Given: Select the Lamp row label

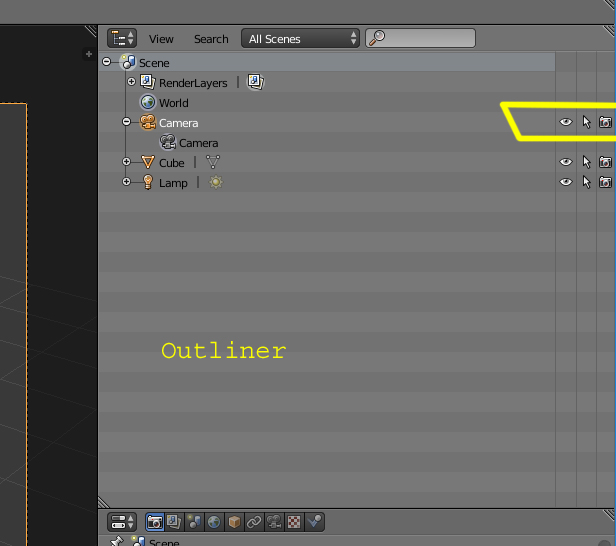Looking at the screenshot, I should [x=173, y=183].
